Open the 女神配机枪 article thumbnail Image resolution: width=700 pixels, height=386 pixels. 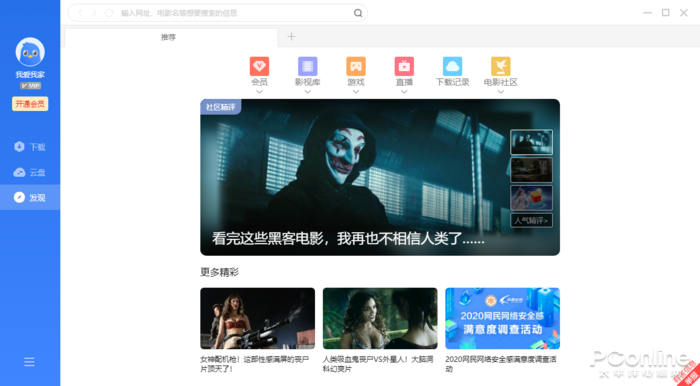click(x=258, y=318)
